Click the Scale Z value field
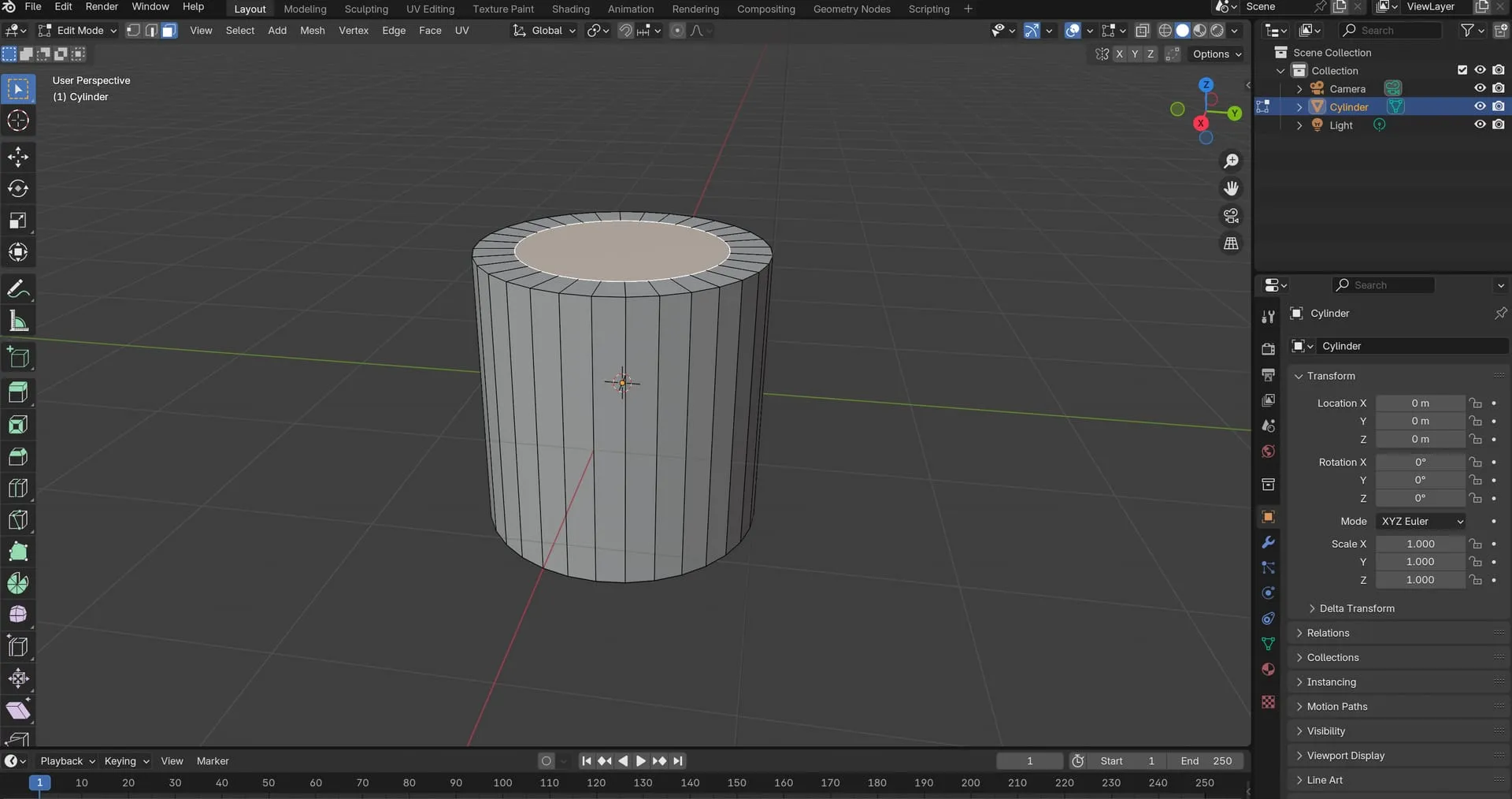Viewport: 1512px width, 799px height. coord(1420,580)
